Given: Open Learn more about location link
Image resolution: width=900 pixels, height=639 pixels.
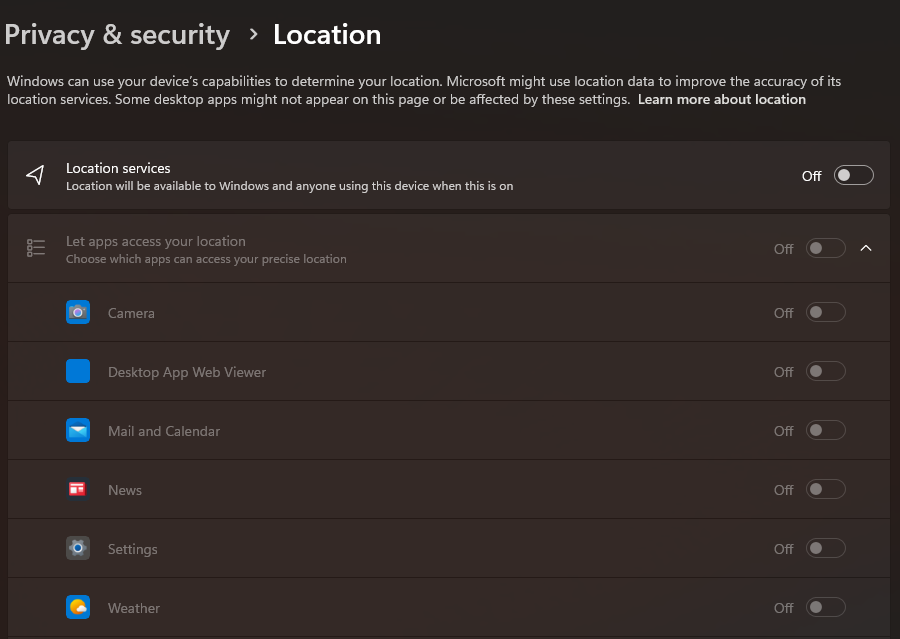Looking at the screenshot, I should click(x=721, y=99).
